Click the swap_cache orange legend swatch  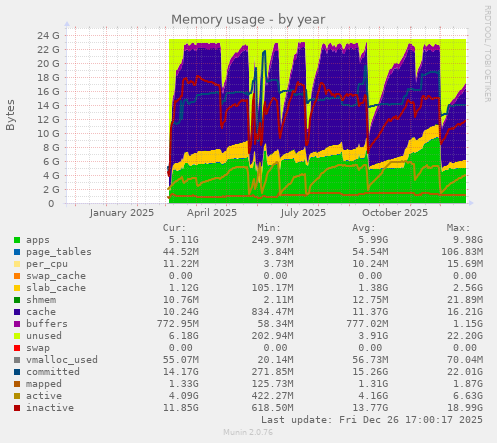[17, 276]
